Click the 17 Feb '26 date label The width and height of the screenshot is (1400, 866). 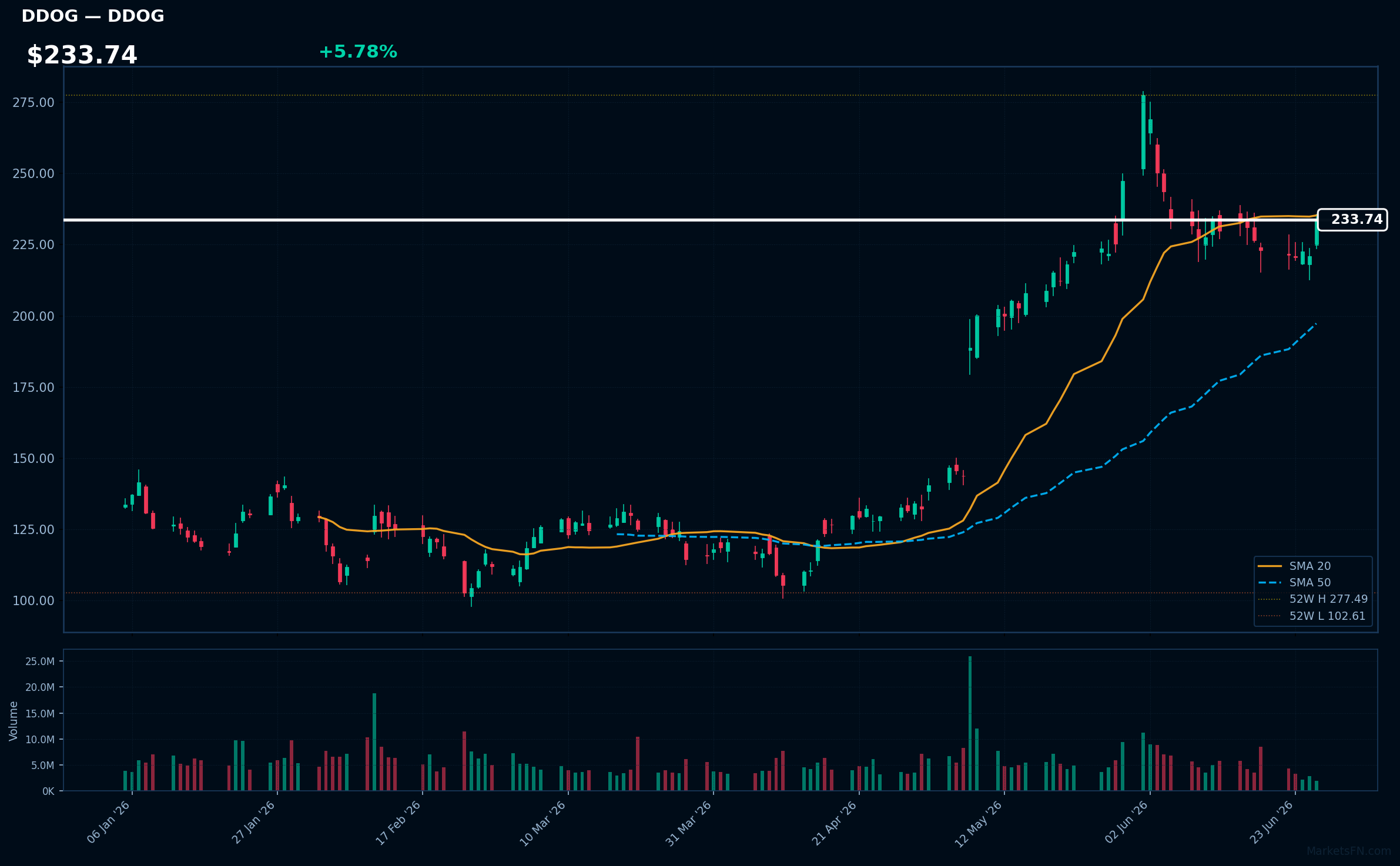tap(398, 823)
